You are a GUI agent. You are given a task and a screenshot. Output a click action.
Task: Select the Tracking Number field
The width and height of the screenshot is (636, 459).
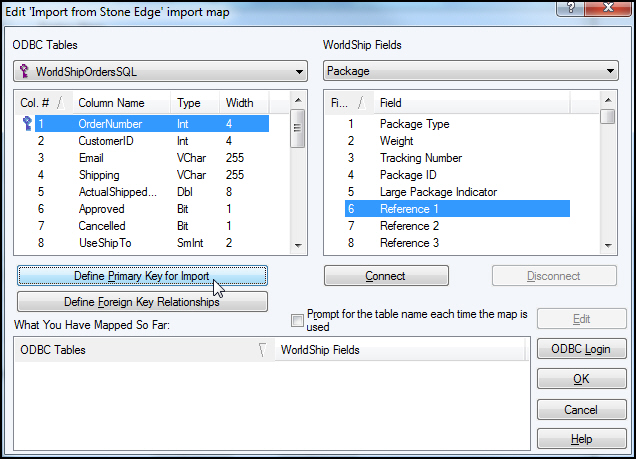point(458,158)
